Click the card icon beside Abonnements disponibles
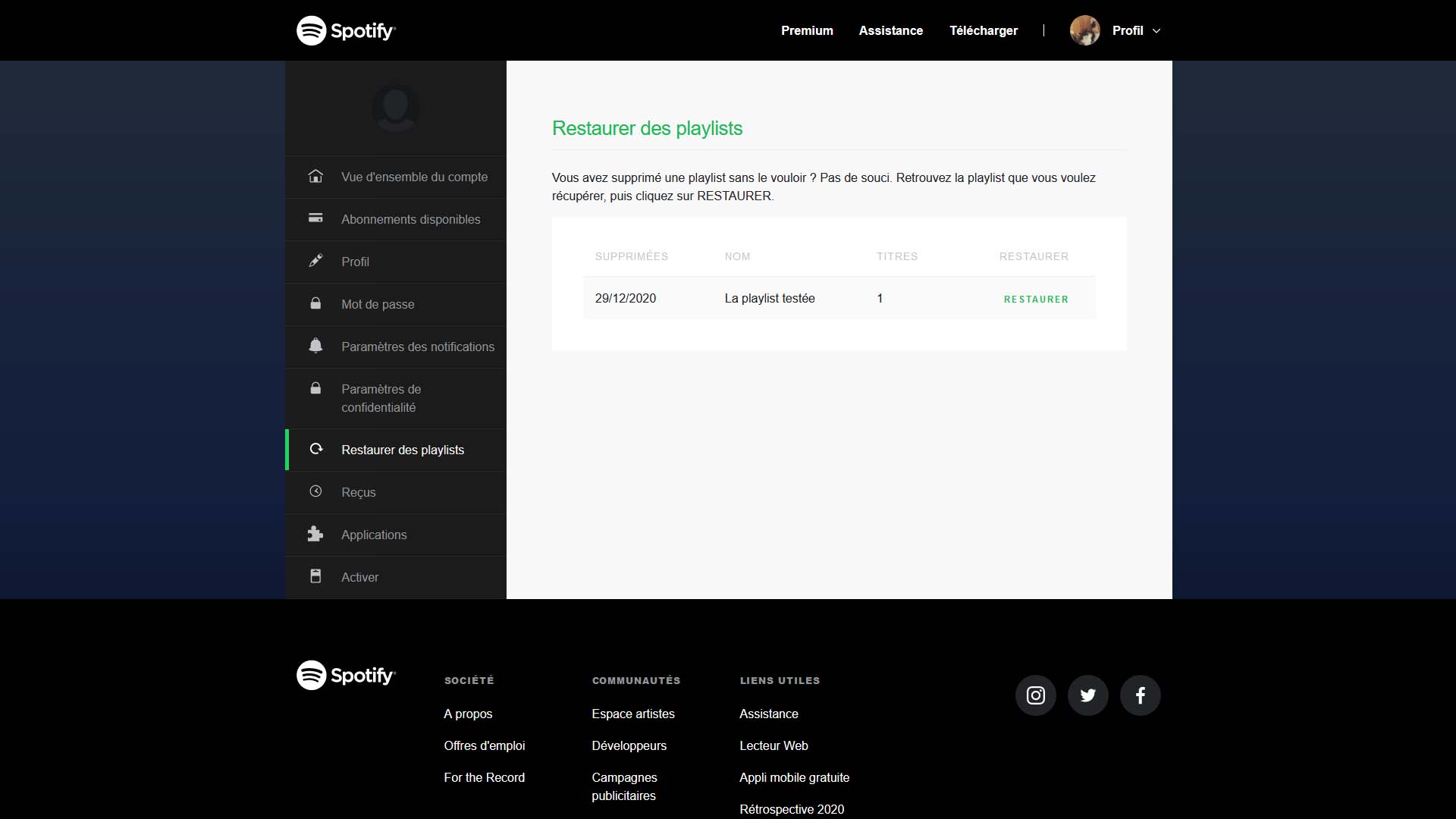 (315, 218)
